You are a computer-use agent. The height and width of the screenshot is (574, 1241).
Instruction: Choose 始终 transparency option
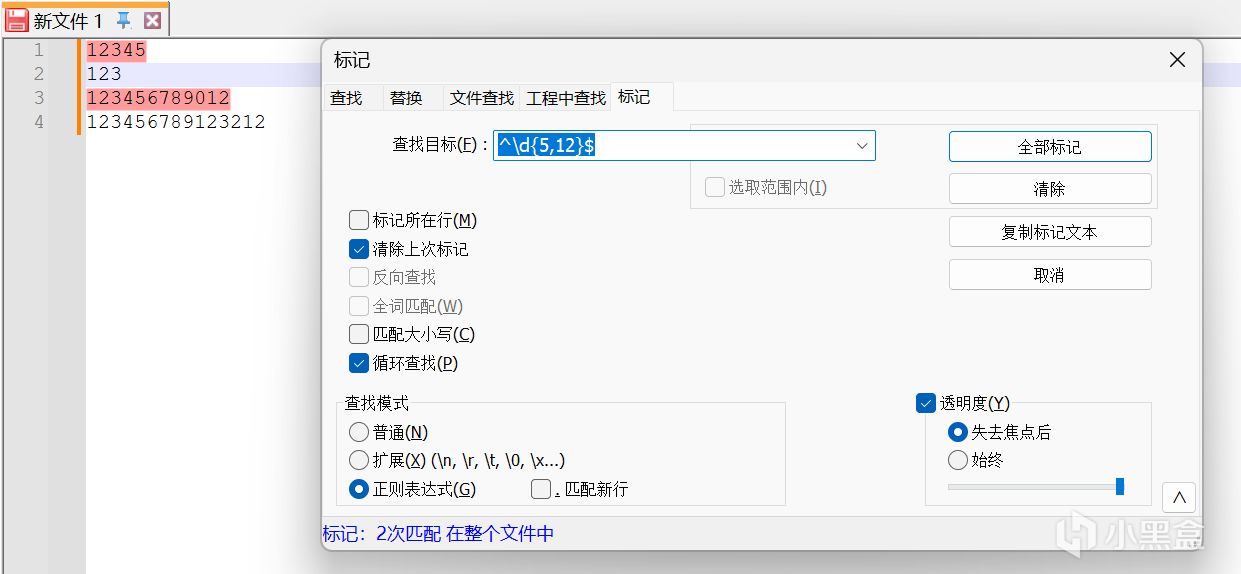pos(958,460)
